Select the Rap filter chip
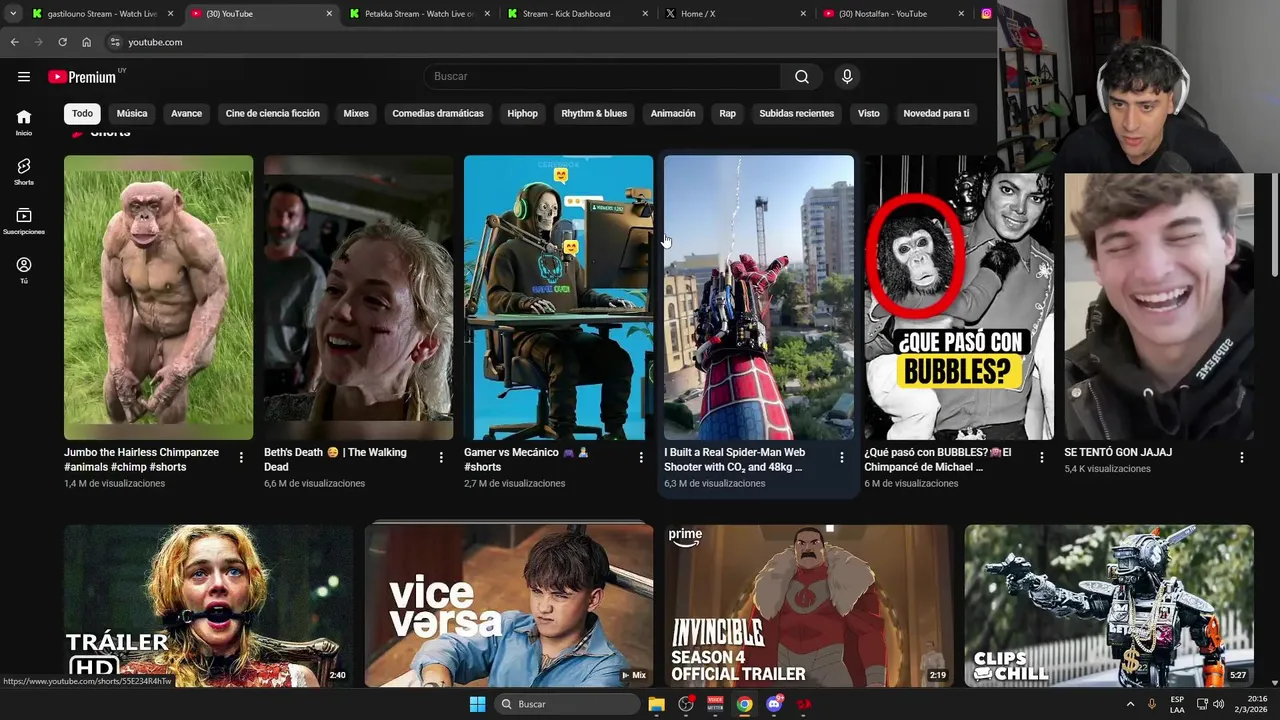This screenshot has height=720, width=1280. click(x=727, y=113)
